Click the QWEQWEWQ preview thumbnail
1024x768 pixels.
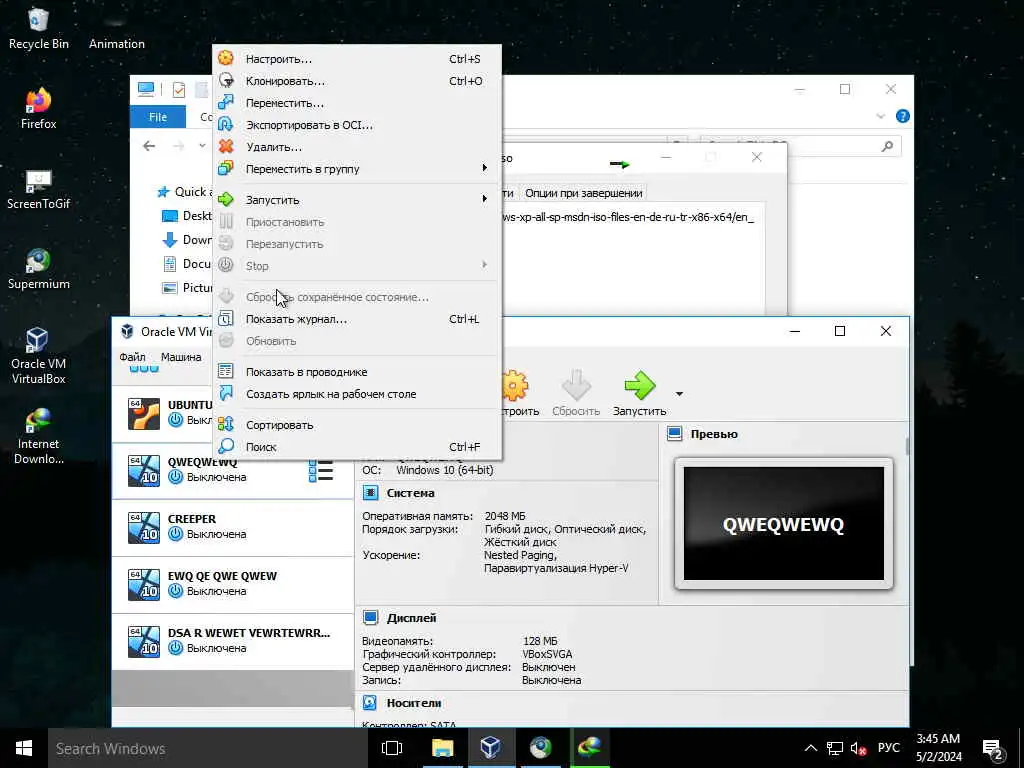[784, 524]
